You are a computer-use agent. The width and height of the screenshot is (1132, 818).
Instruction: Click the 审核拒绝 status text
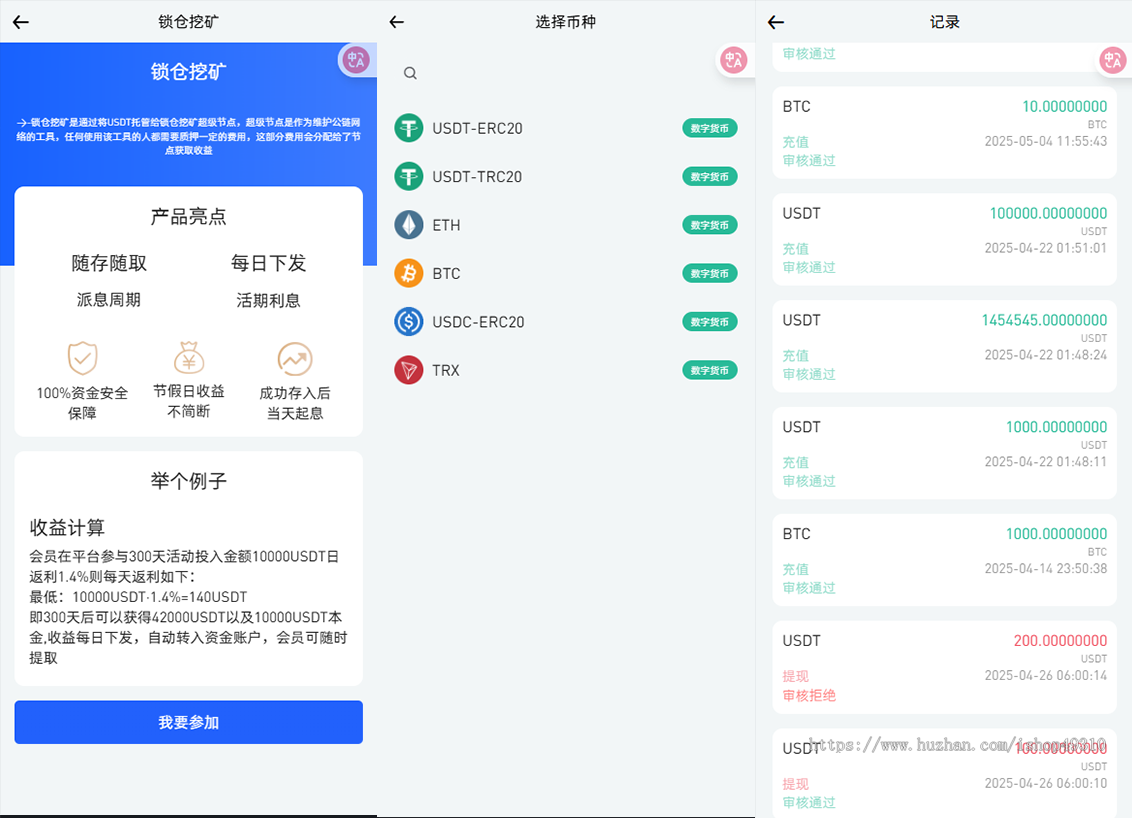click(x=809, y=695)
